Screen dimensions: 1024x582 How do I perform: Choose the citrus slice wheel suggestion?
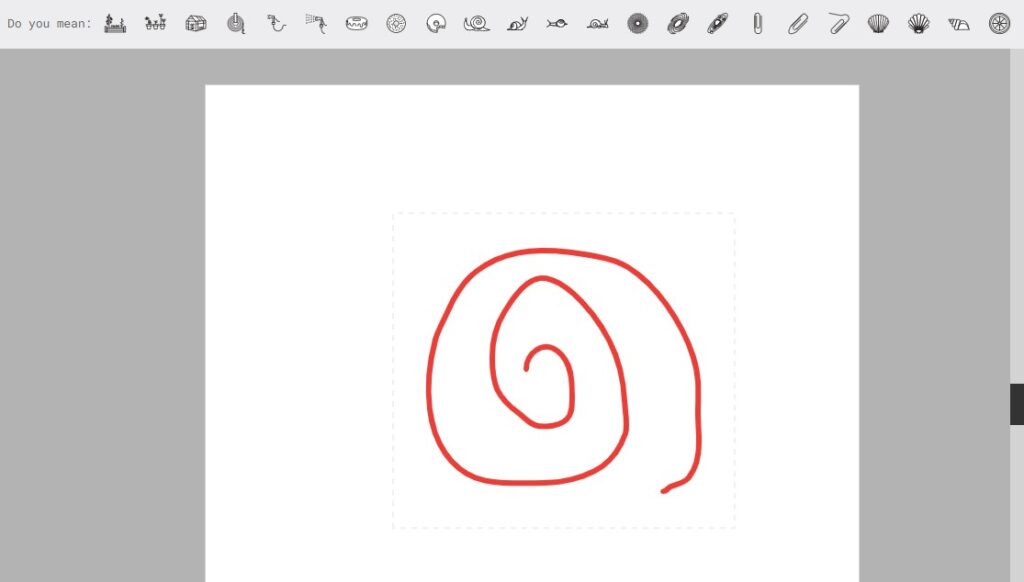pyautogui.click(x=999, y=24)
